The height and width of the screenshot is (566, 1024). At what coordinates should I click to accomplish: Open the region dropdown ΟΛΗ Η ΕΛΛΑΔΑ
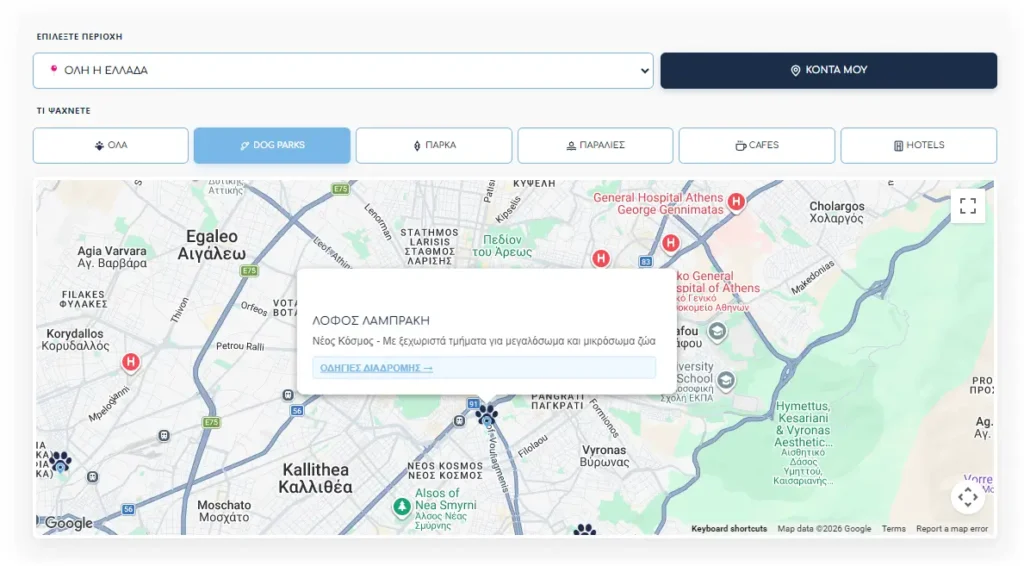point(343,71)
